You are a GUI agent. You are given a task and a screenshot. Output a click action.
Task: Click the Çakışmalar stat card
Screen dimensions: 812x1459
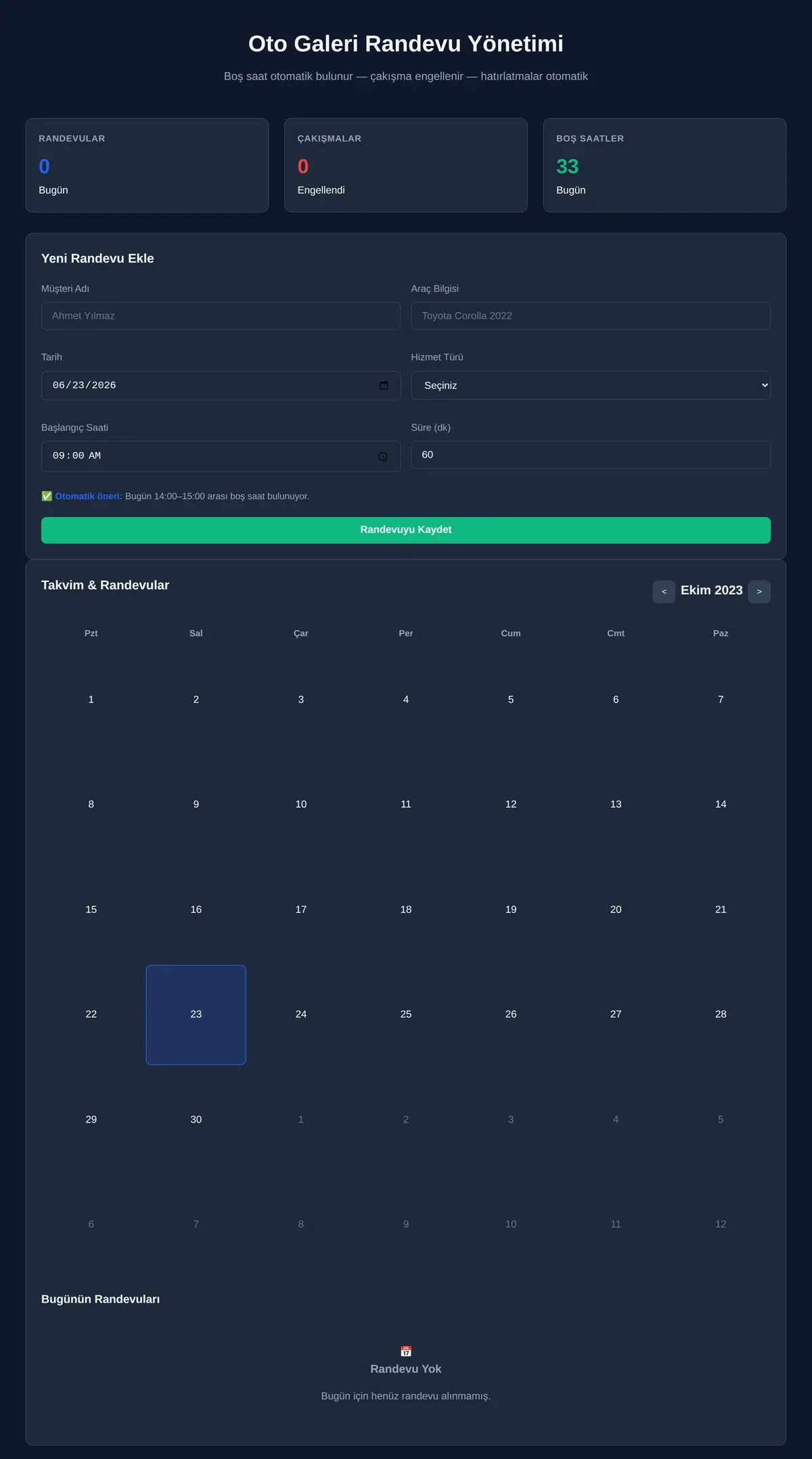(x=406, y=165)
